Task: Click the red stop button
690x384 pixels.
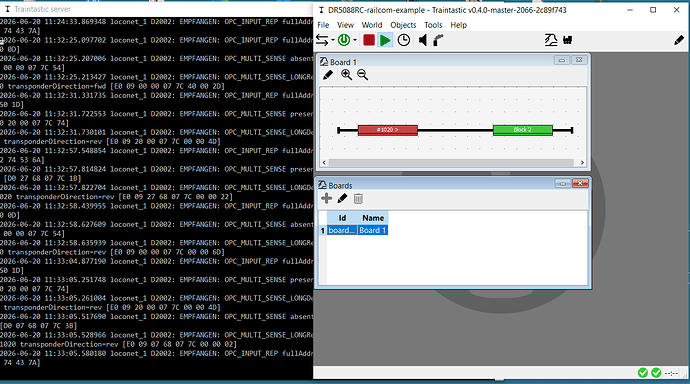Action: coord(369,40)
